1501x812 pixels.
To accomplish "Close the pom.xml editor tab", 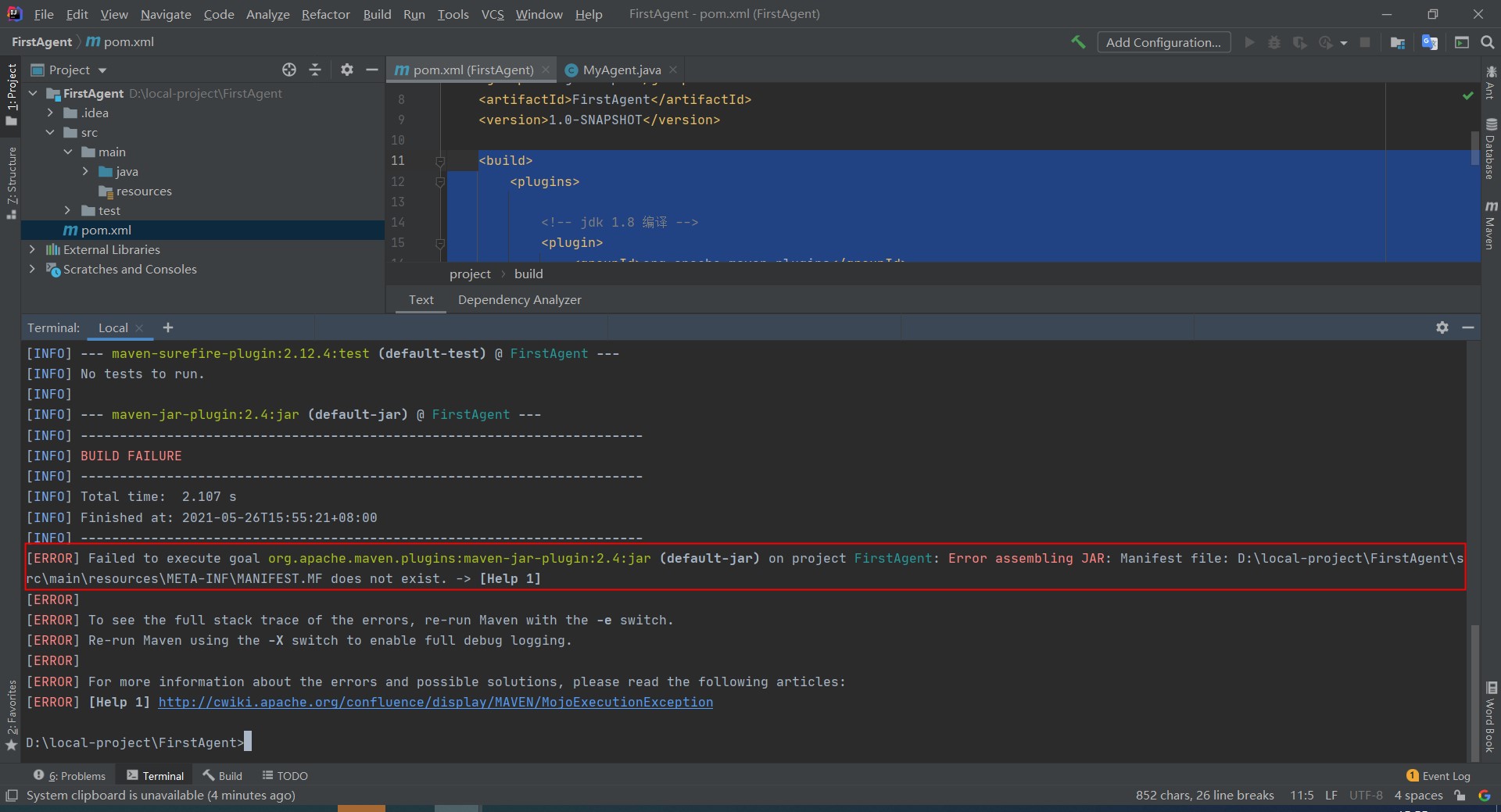I will (546, 70).
